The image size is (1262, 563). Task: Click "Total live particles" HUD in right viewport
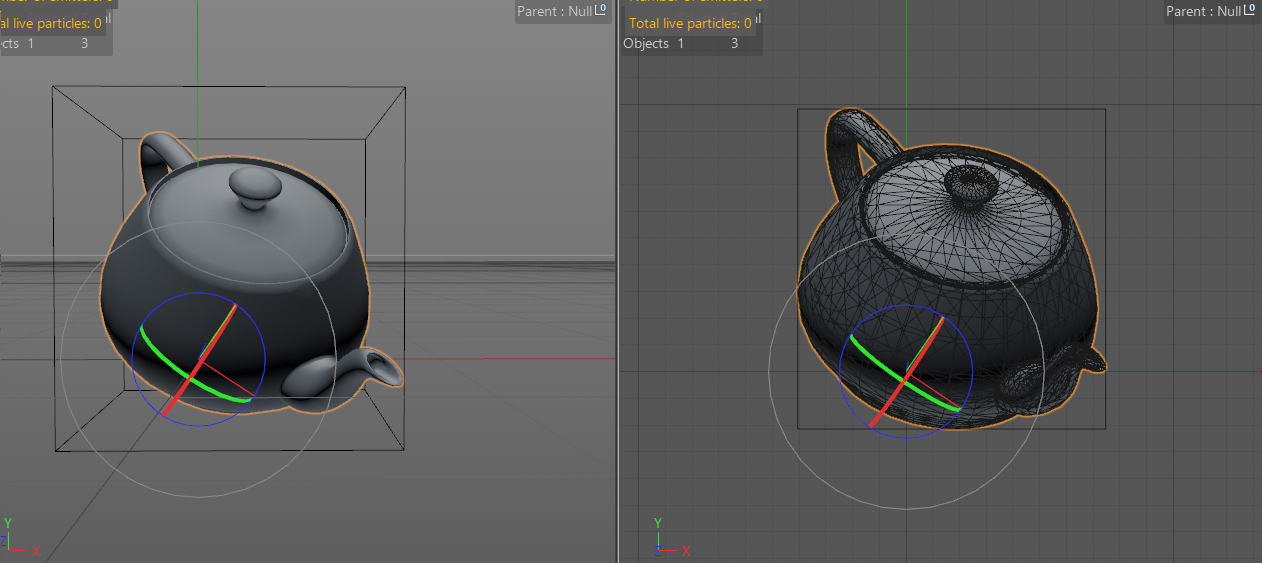point(689,23)
